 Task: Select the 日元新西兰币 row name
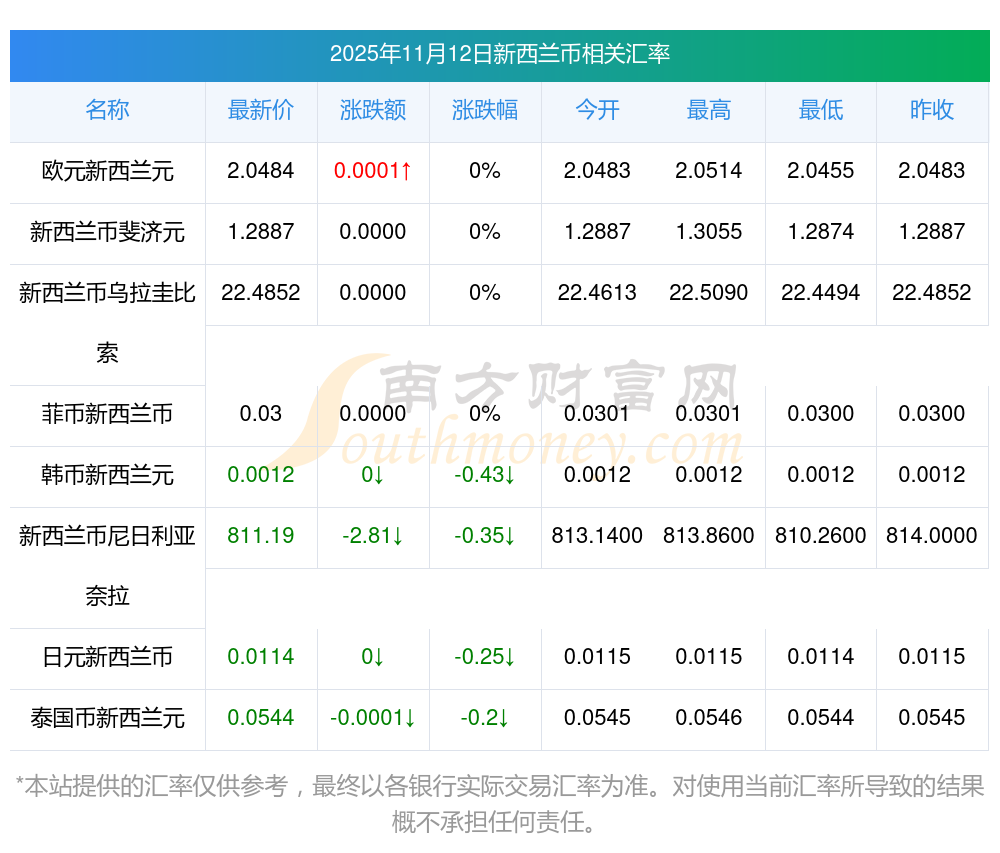107,657
